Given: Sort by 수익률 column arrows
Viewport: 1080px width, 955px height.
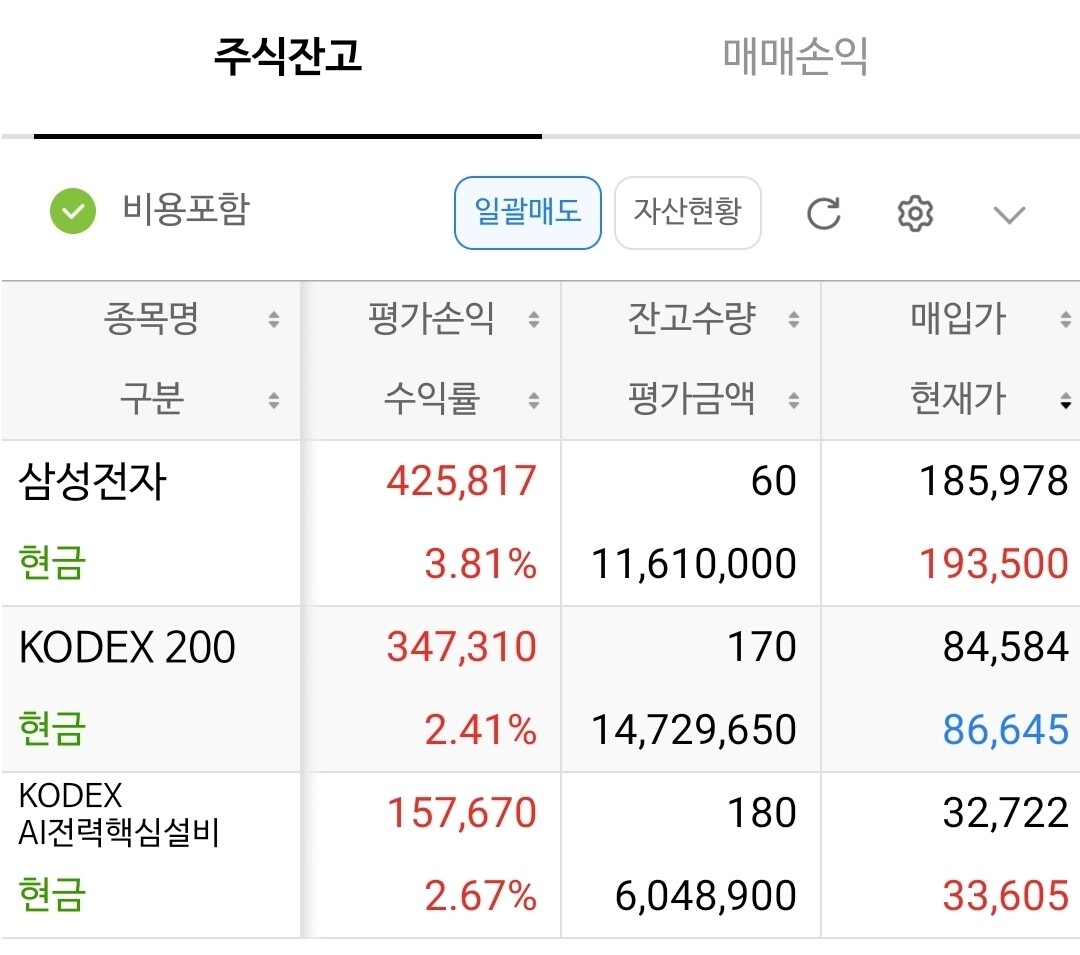Looking at the screenshot, I should pos(534,401).
